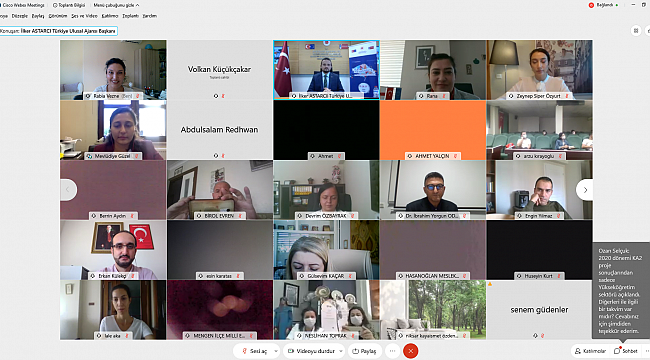
Task: Open video options arrow beside Videoyu durdur
Action: click(x=341, y=351)
